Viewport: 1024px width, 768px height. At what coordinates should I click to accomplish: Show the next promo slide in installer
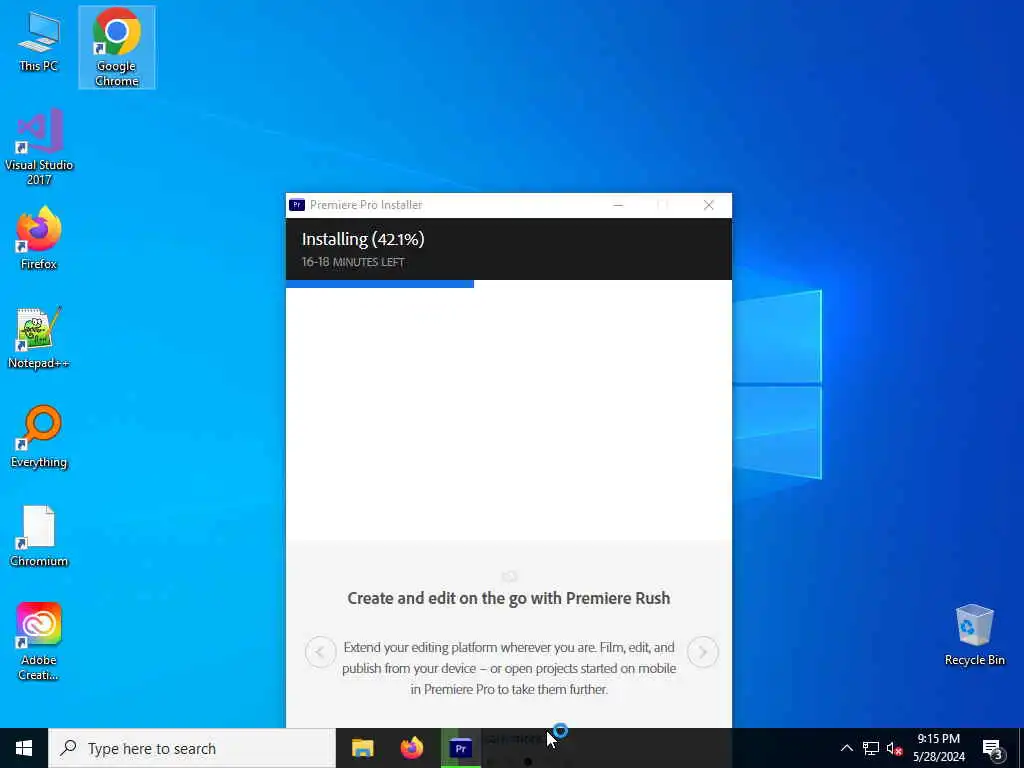coord(703,652)
